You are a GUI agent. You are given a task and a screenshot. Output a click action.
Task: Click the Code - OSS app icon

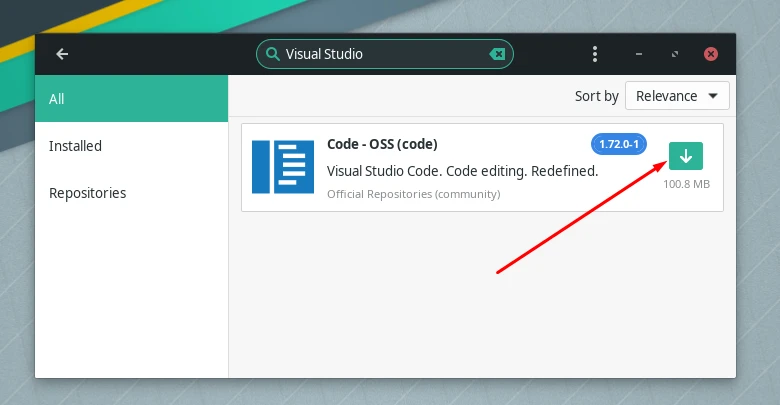point(283,167)
